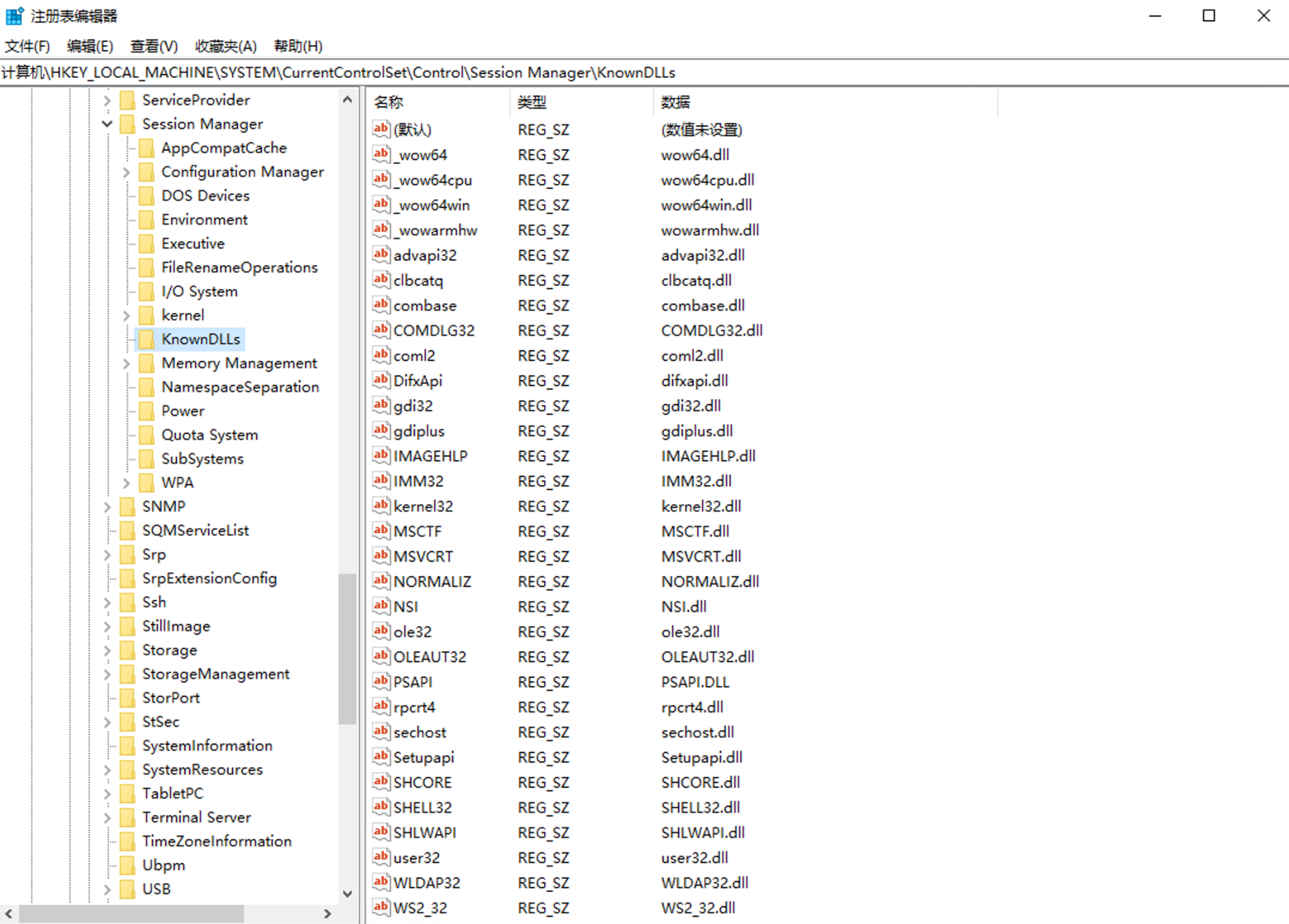Image resolution: width=1289 pixels, height=924 pixels.
Task: Expand the kernel subkey node
Action: click(126, 316)
